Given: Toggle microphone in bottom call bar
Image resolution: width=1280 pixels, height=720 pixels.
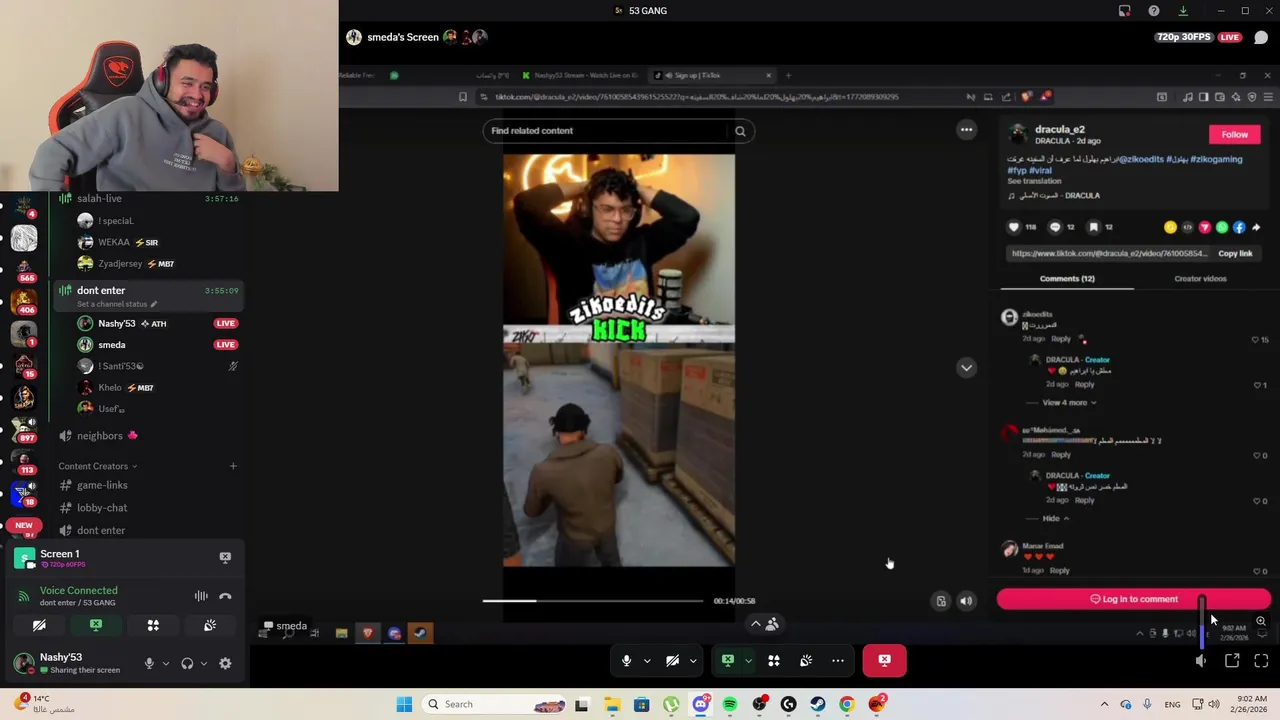Looking at the screenshot, I should point(626,660).
